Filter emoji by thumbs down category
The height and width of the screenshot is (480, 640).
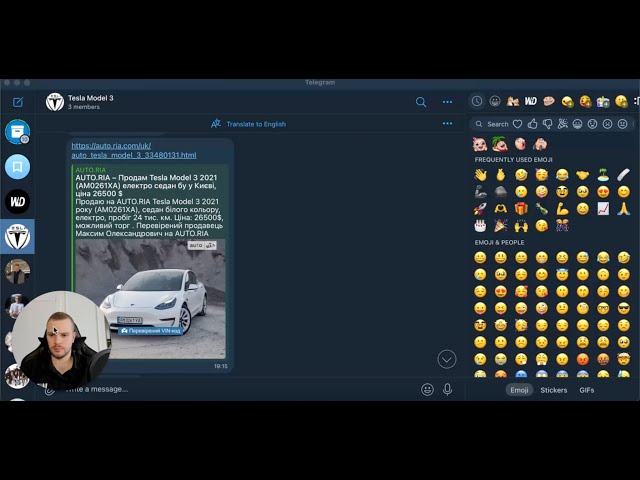547,124
